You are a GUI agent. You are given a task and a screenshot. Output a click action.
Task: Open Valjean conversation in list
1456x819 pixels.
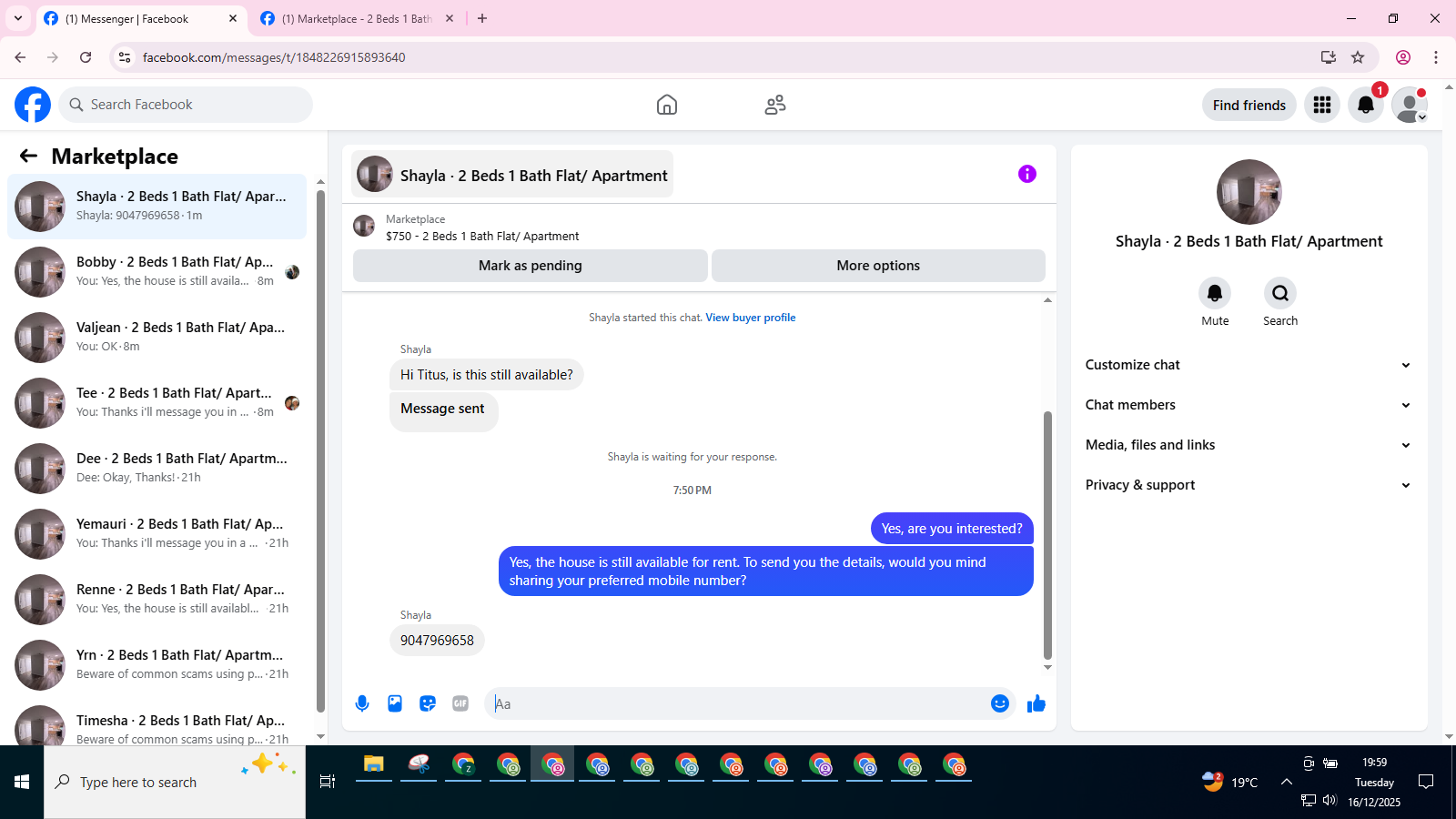(157, 338)
